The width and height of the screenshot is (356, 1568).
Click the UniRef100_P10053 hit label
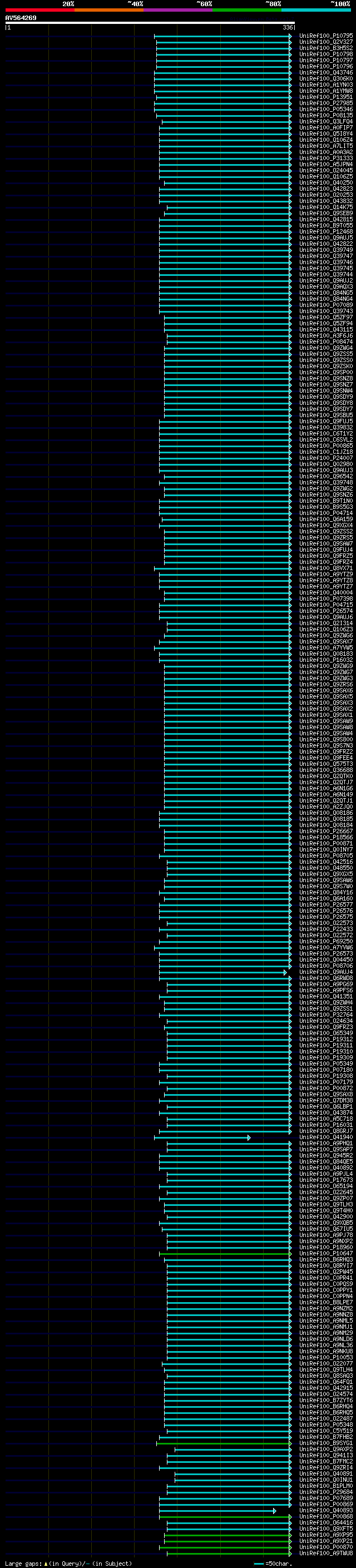325,1357
